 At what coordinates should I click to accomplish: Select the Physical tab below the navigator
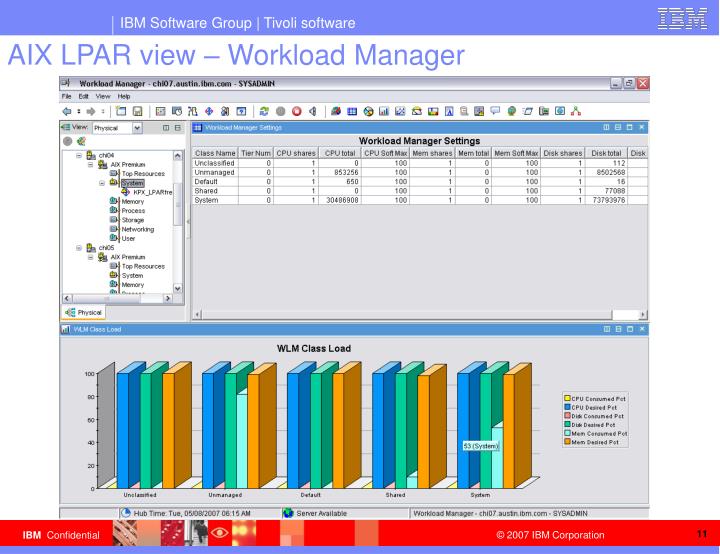[x=84, y=312]
